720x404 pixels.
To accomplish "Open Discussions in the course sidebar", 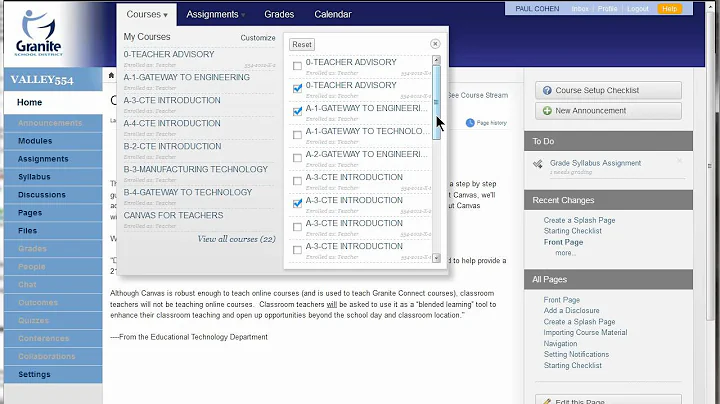I will (53, 195).
